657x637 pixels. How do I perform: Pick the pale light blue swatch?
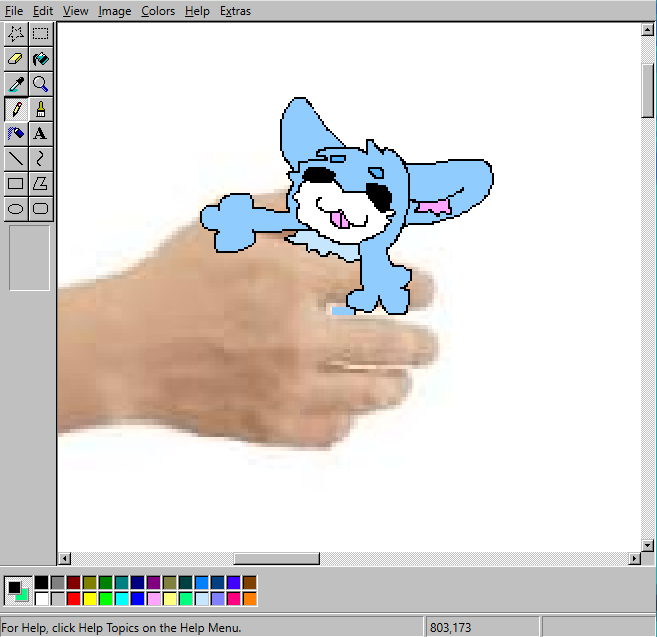(x=202, y=599)
